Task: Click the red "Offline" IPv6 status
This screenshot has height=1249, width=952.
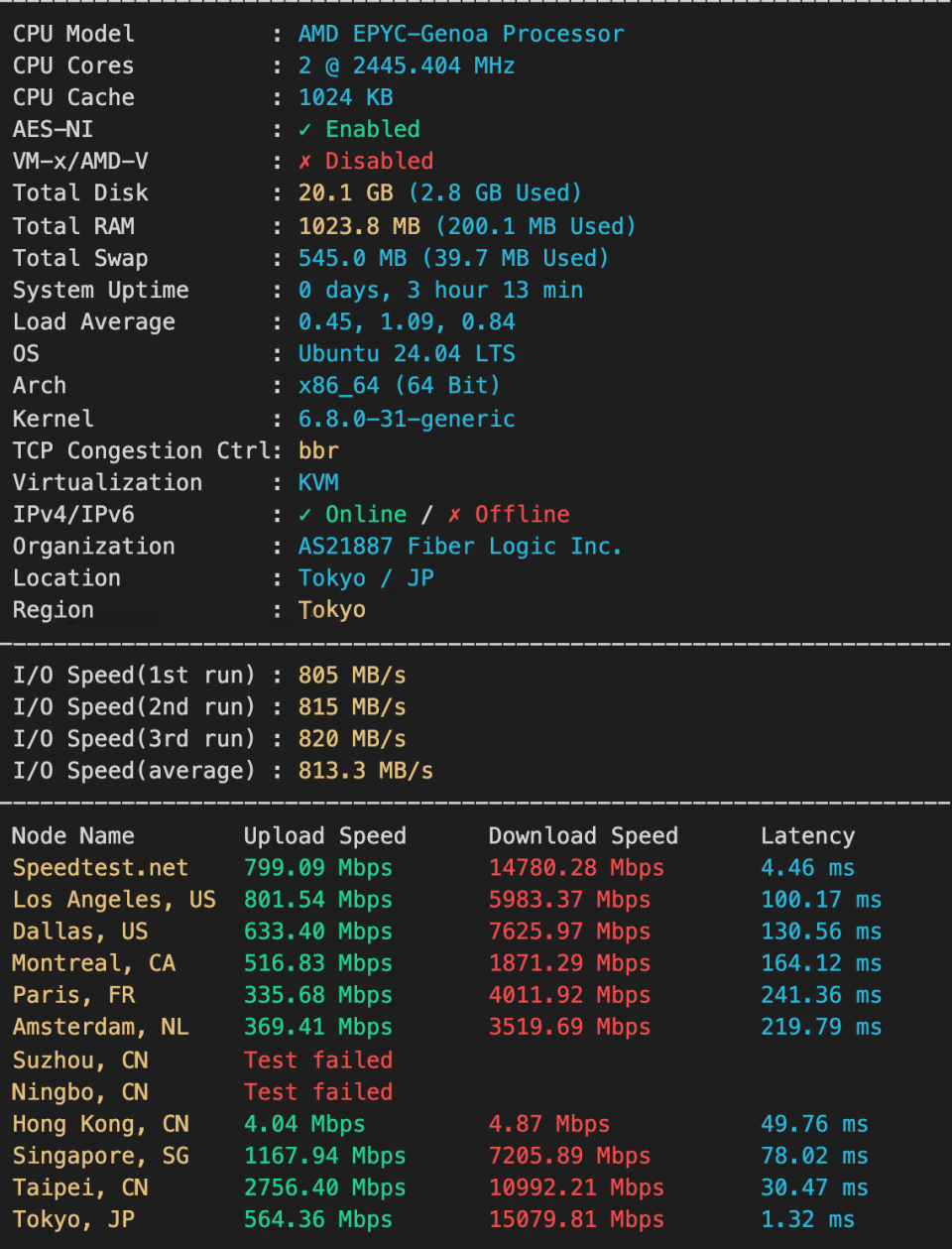Action: [x=523, y=514]
